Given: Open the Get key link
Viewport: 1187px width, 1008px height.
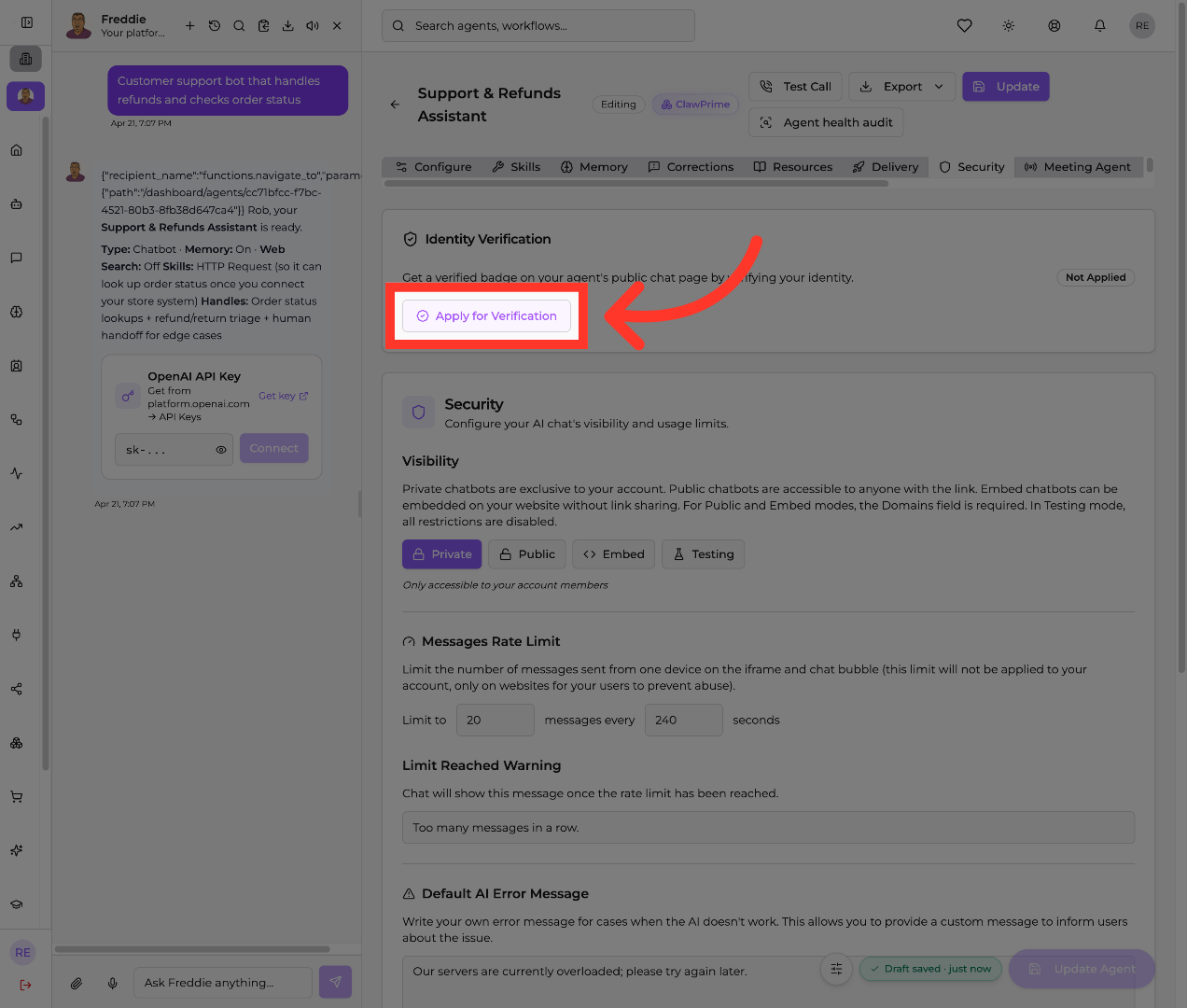Looking at the screenshot, I should click(x=284, y=396).
